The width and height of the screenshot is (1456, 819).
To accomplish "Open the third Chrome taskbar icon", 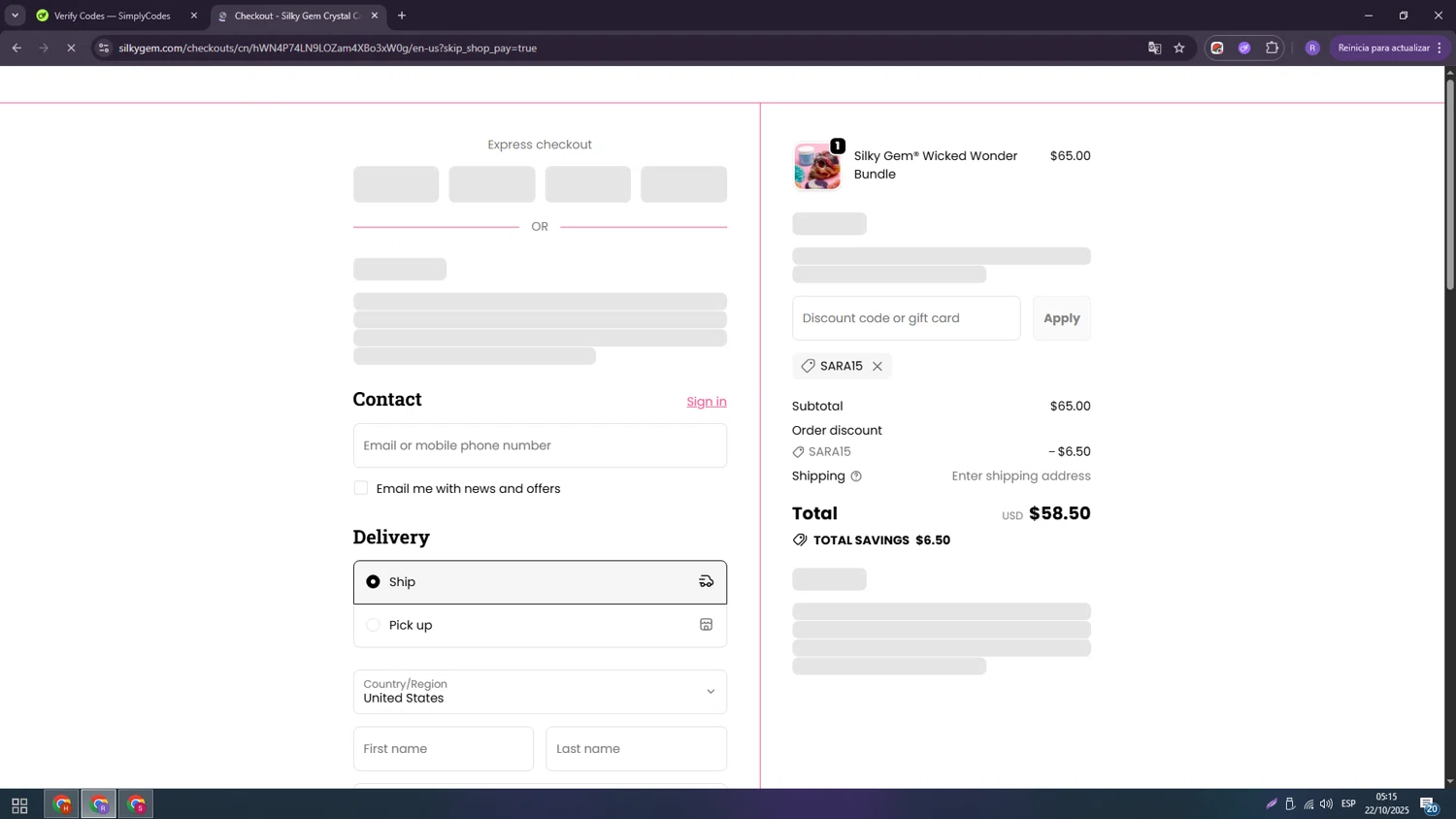I will [x=136, y=804].
